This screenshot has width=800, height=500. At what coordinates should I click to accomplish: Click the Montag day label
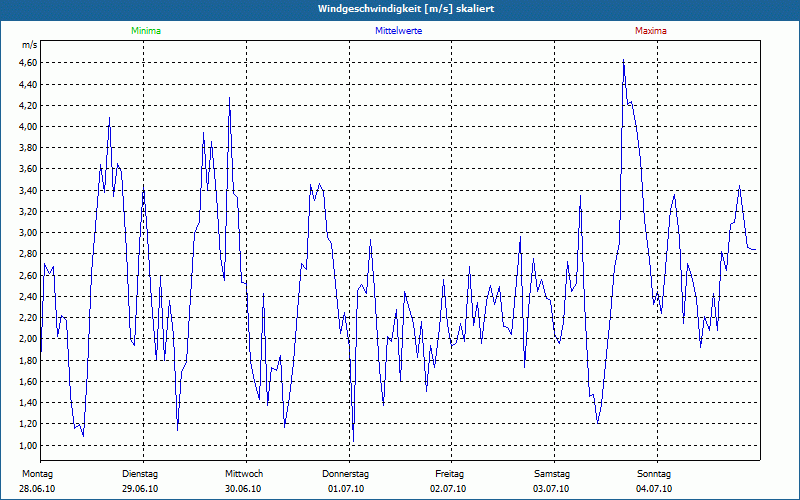coord(37,474)
